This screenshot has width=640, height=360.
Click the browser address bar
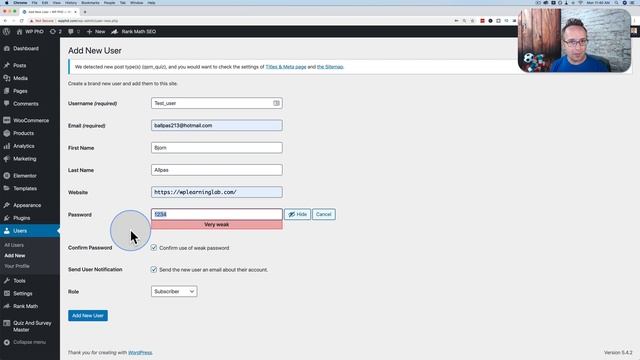(x=245, y=21)
